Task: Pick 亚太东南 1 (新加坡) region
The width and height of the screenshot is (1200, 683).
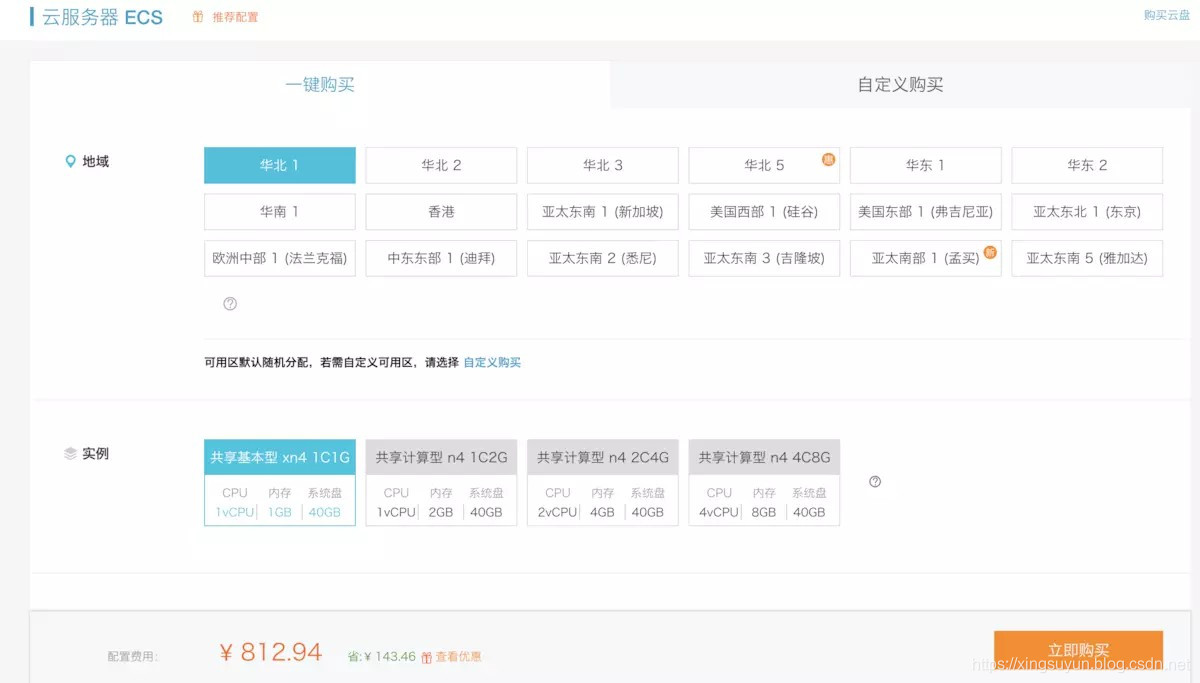Action: pyautogui.click(x=603, y=212)
